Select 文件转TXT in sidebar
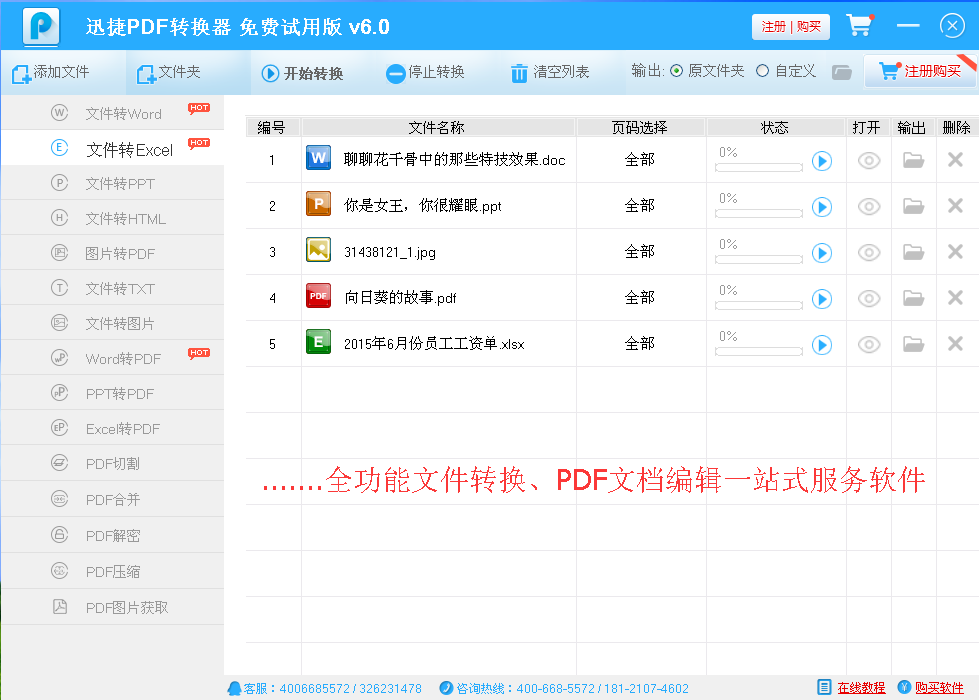The width and height of the screenshot is (979, 700). coord(112,288)
